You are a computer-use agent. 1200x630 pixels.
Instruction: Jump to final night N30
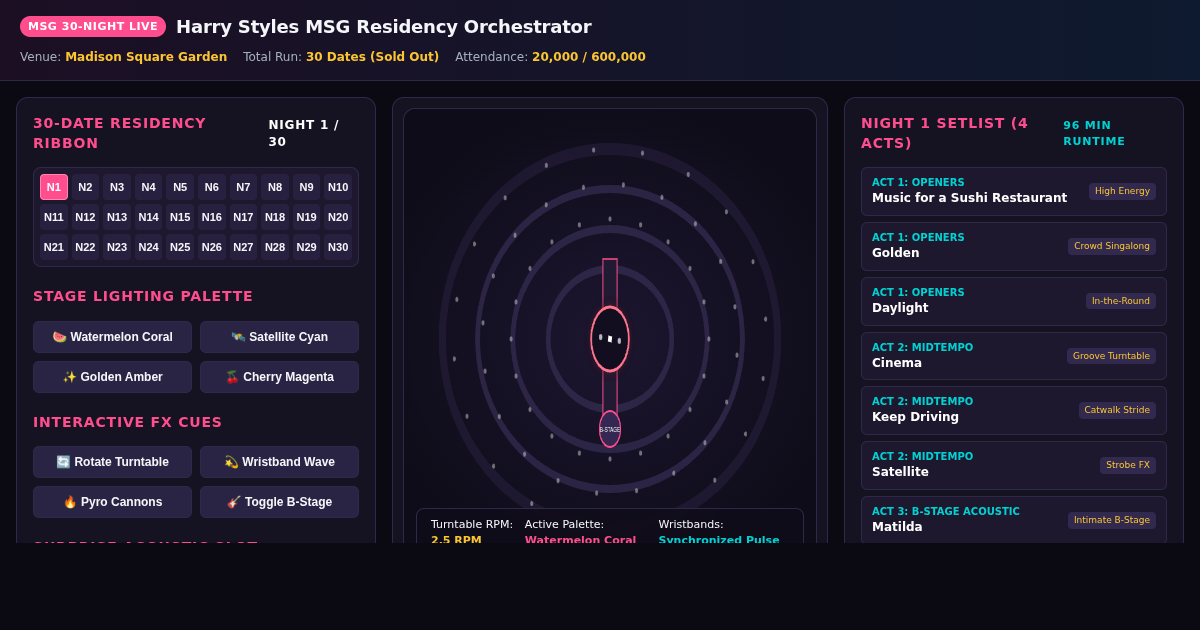tap(338, 247)
